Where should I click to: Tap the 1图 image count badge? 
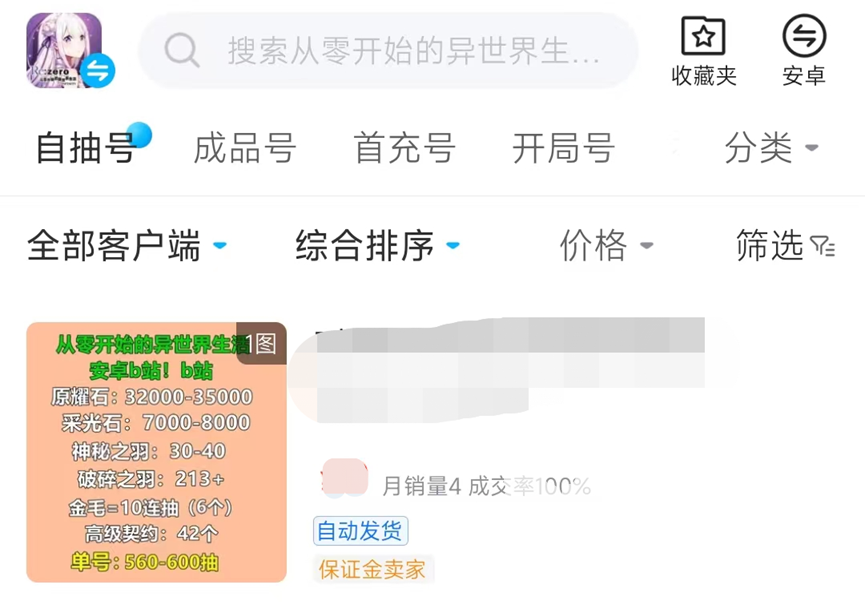(x=261, y=344)
